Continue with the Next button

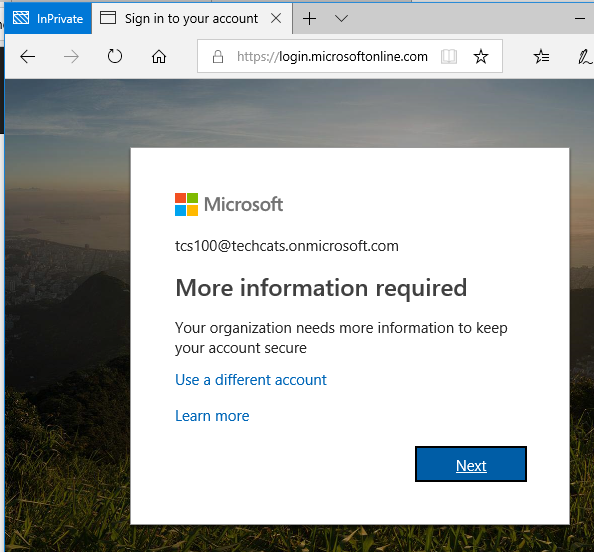pos(471,464)
